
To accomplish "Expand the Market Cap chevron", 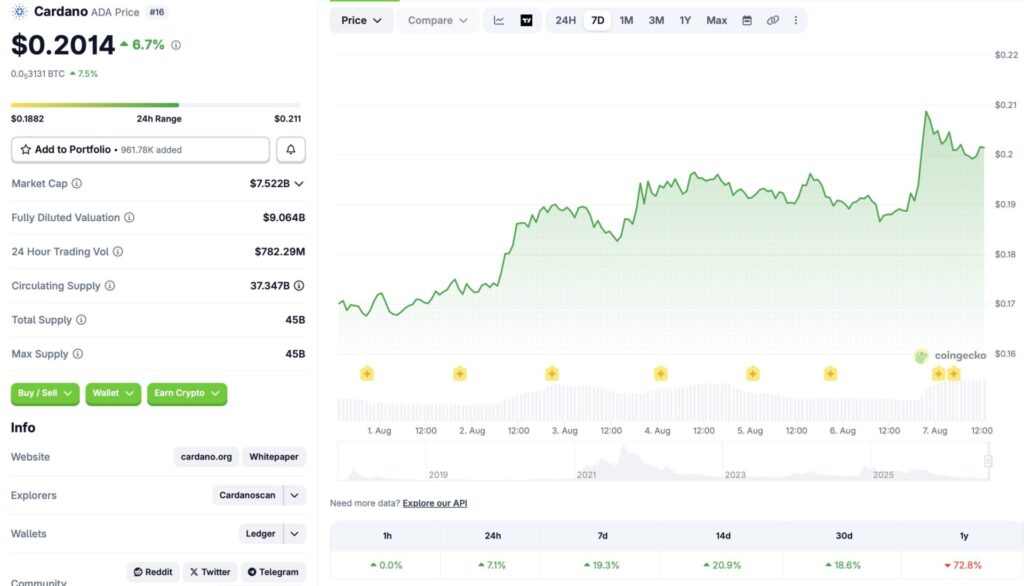I will pyautogui.click(x=299, y=184).
